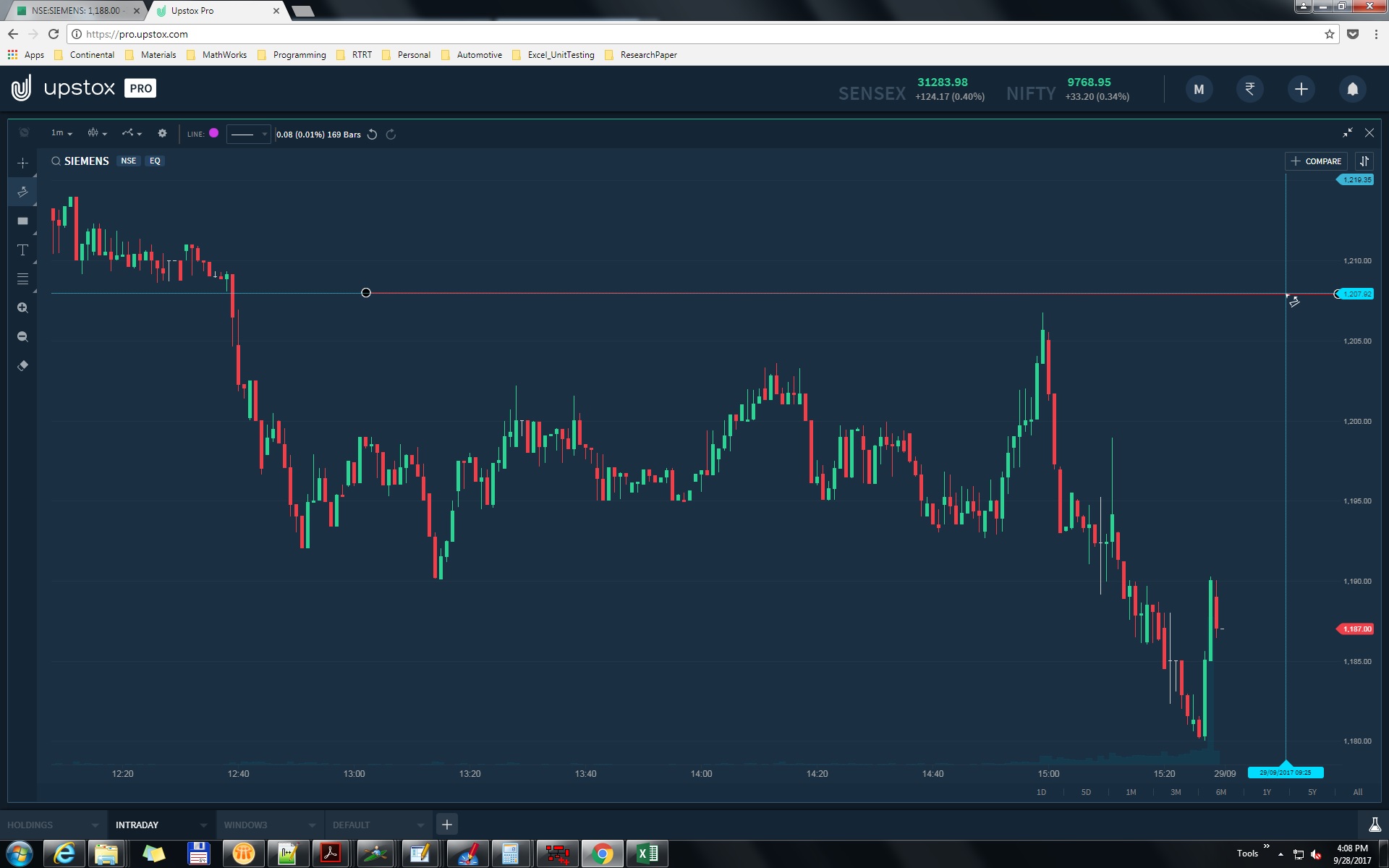Switch to WINDOW3 workspace tab
Screen dimensions: 1389x868
point(245,825)
